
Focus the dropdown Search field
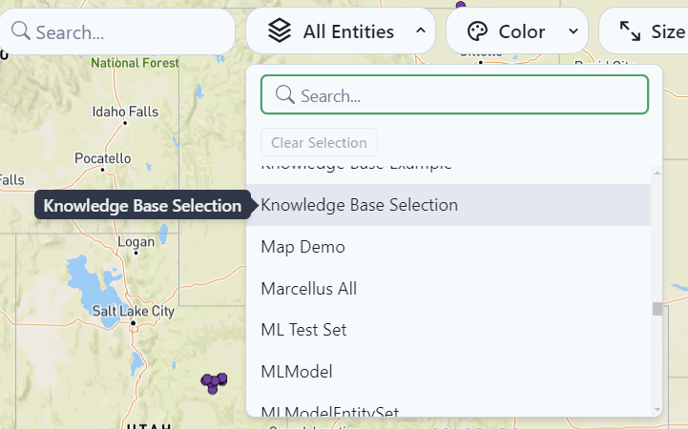pyautogui.click(x=455, y=95)
